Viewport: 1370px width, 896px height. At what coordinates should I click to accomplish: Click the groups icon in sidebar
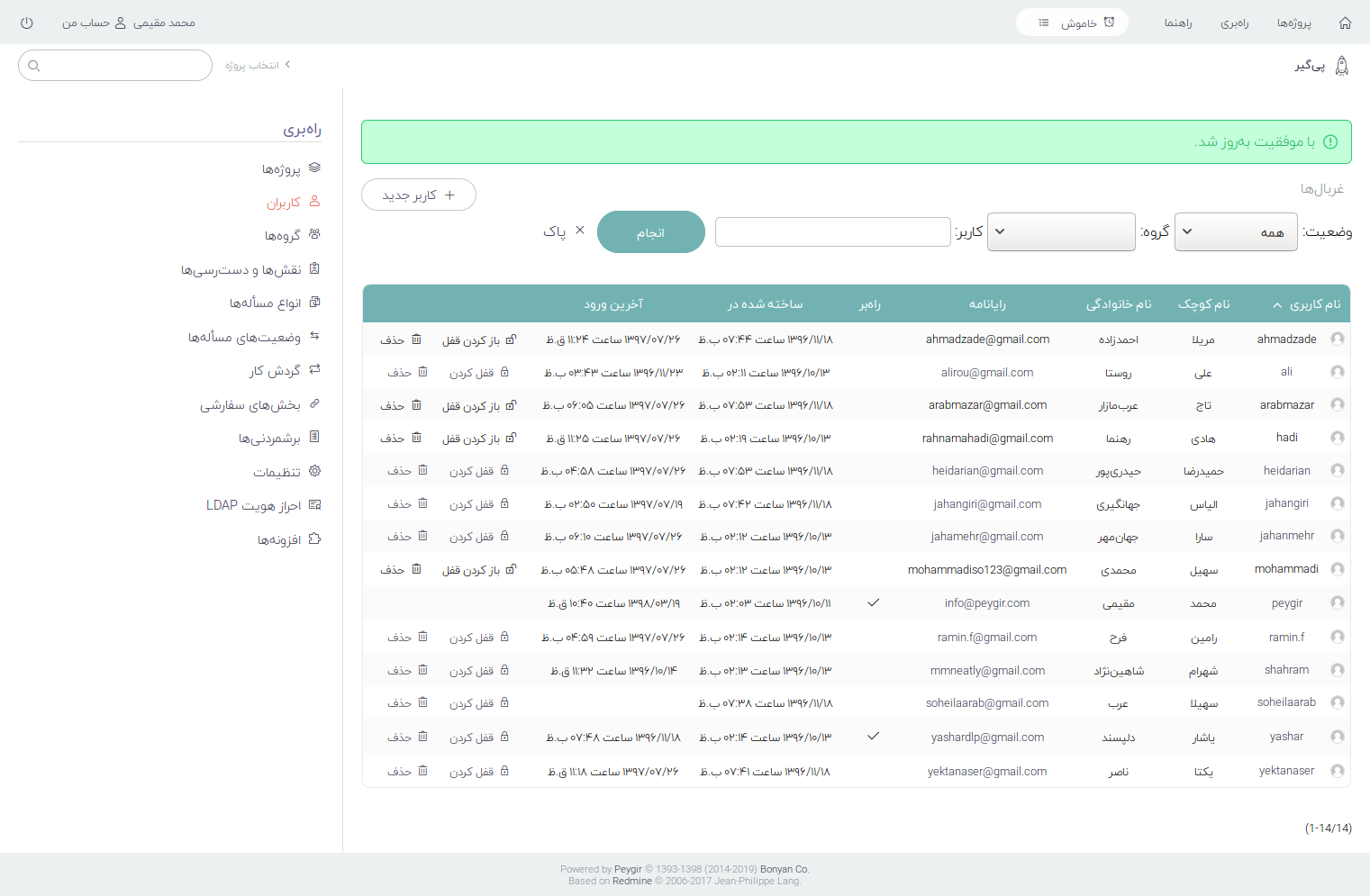[314, 234]
